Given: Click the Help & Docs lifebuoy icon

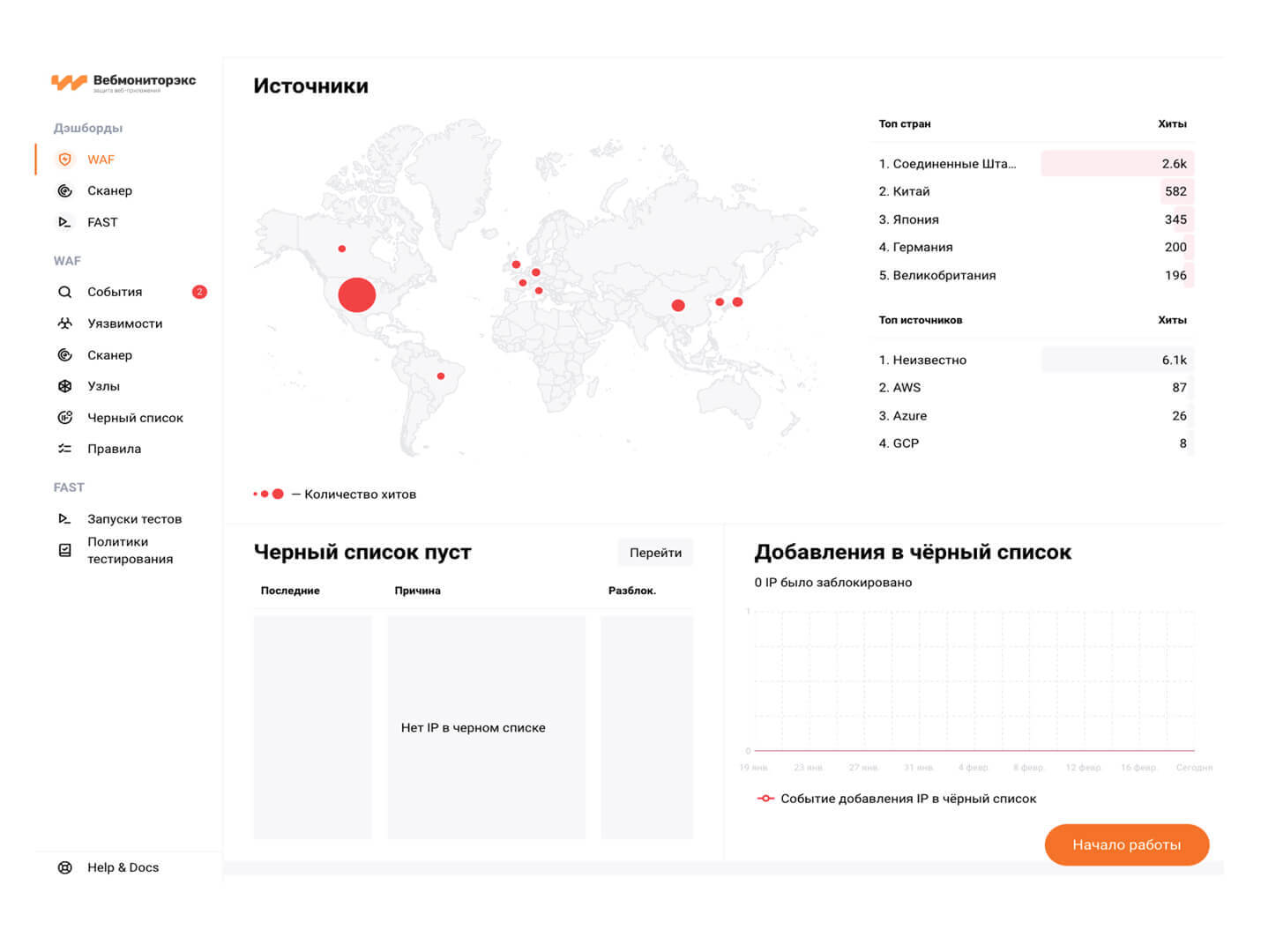Looking at the screenshot, I should click(64, 867).
